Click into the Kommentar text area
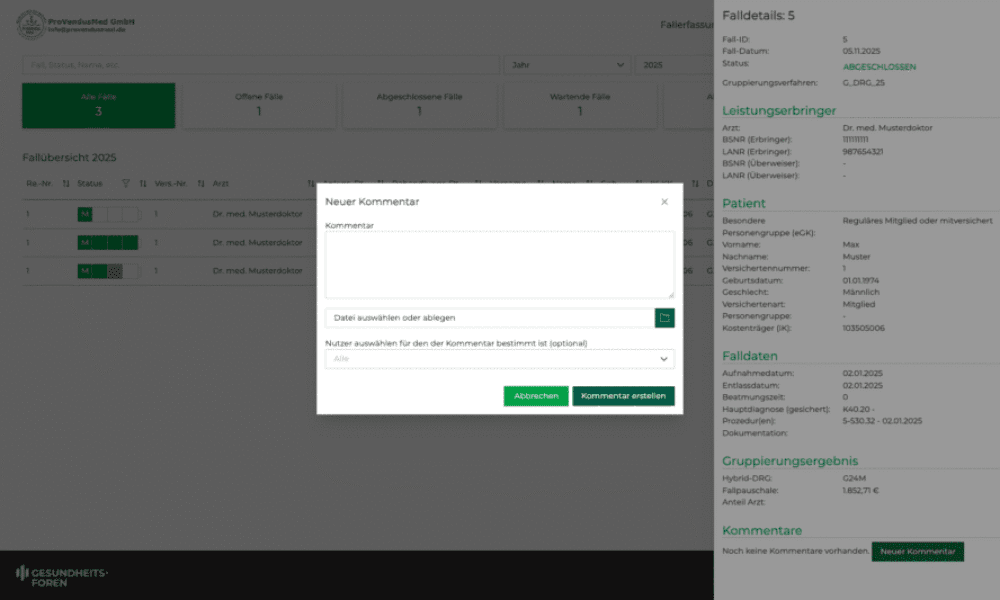1000x600 pixels. click(499, 265)
